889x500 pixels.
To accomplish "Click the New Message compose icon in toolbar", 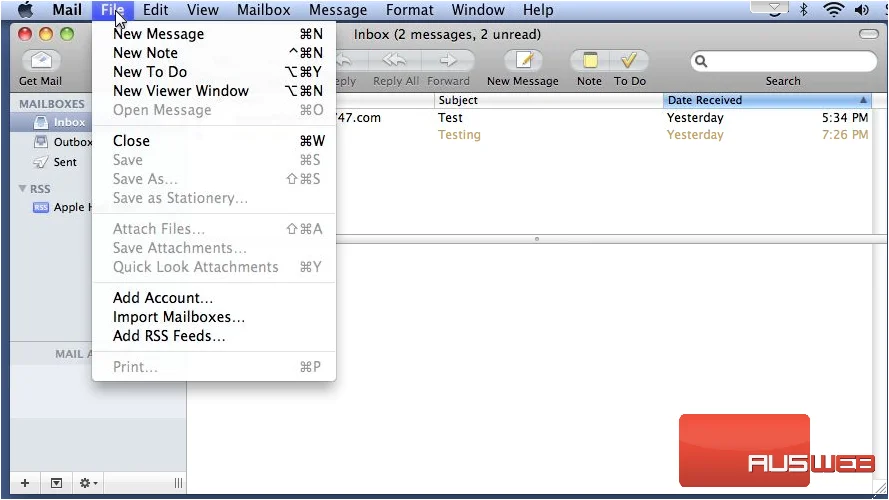I will [523, 60].
